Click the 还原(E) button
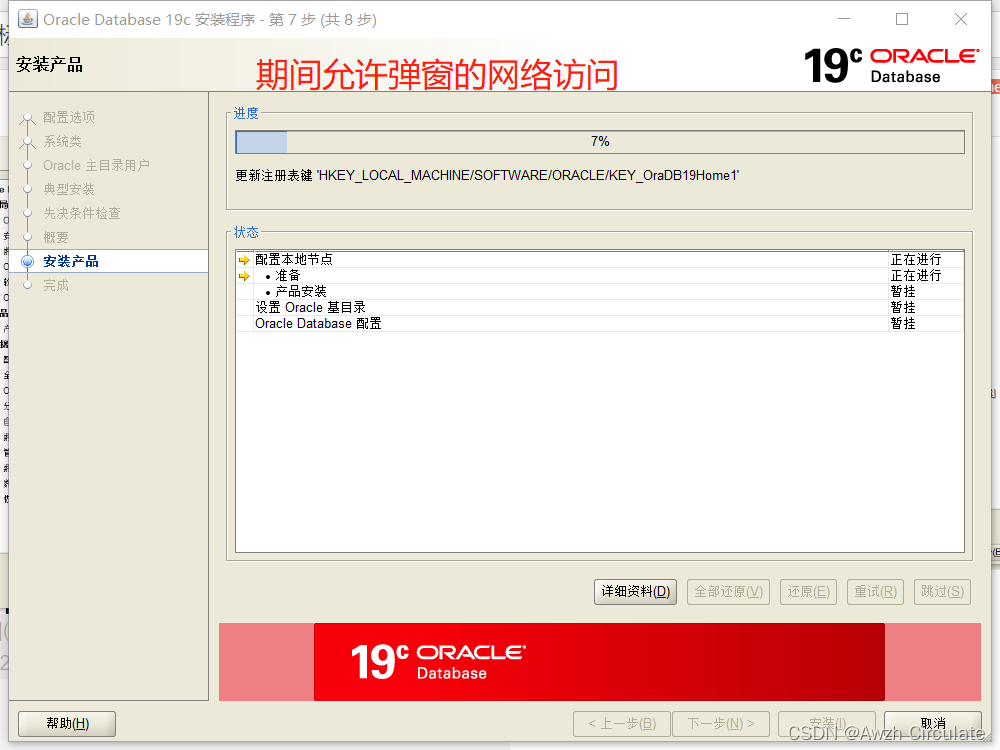1000x750 pixels. (808, 591)
